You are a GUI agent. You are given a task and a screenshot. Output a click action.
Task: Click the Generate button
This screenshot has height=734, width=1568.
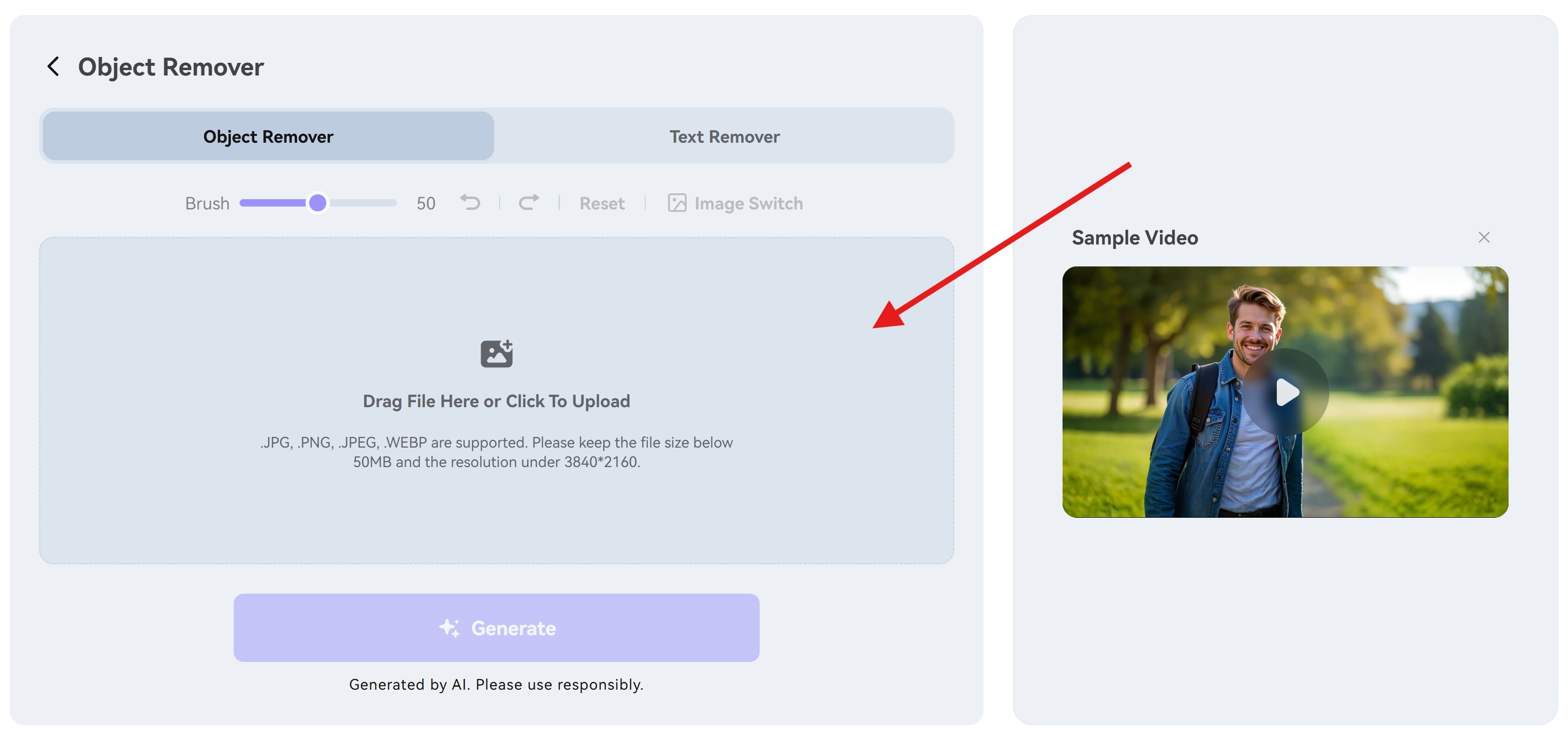click(x=496, y=627)
